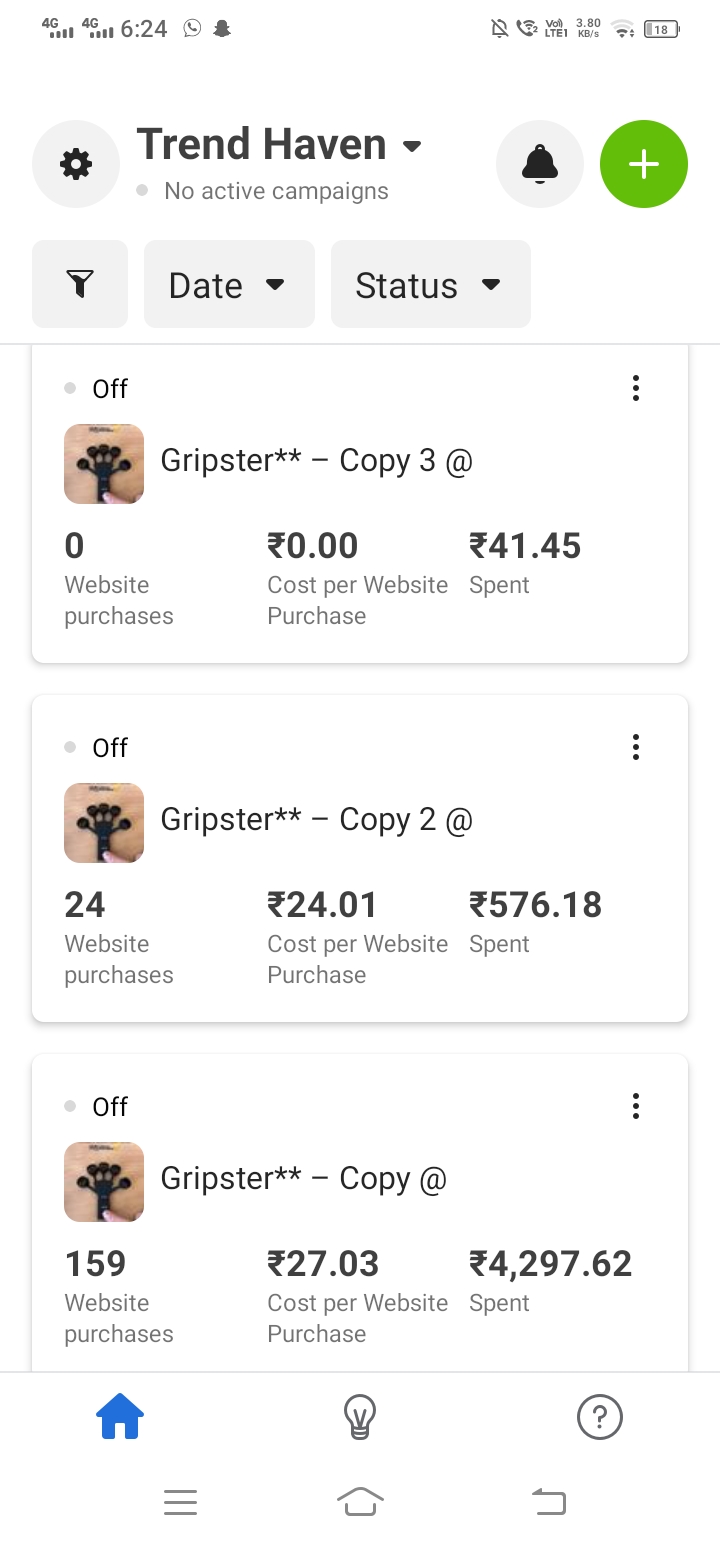The image size is (720, 1544).
Task: Tap the Off status on Gripster Copy 3
Action: [109, 389]
